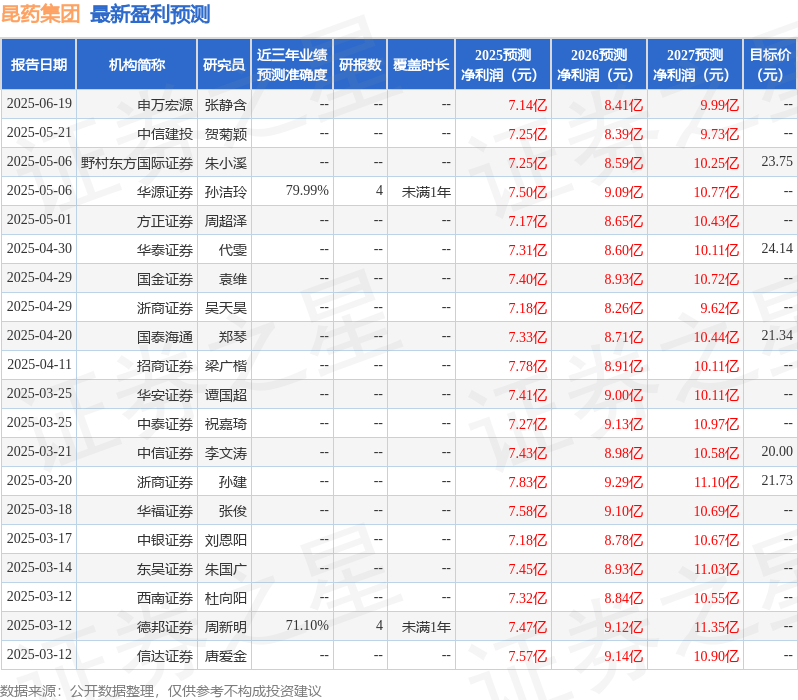
Task: Click the 2025-05-01 date cell
Action: click(x=39, y=219)
